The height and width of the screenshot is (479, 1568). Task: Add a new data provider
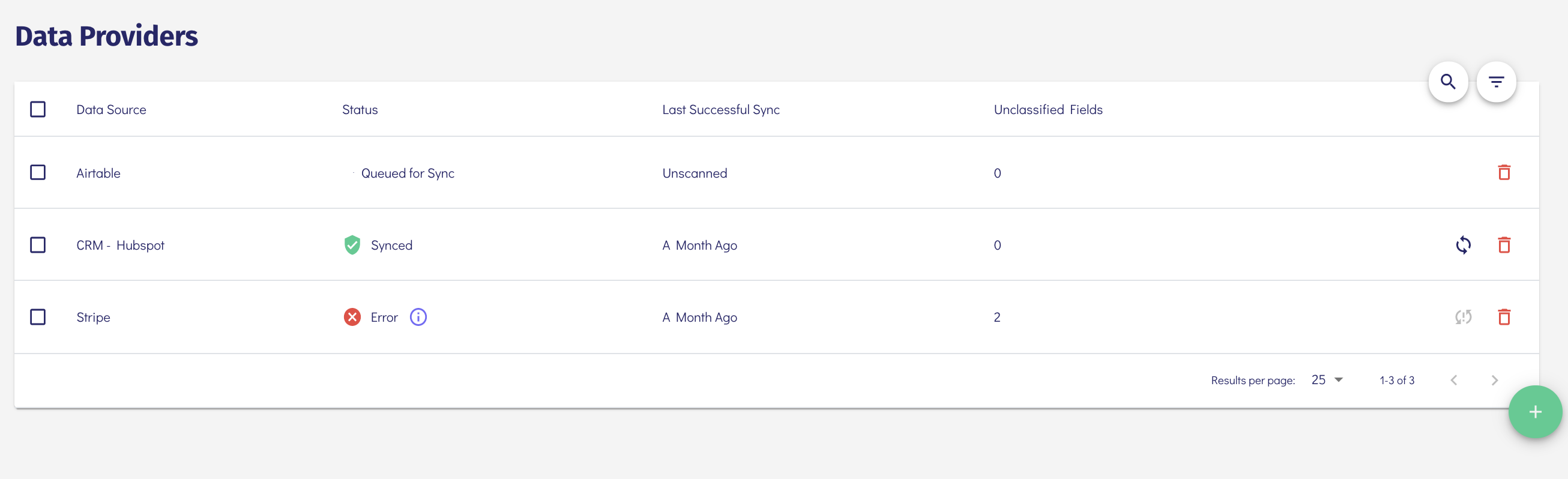pyautogui.click(x=1535, y=412)
